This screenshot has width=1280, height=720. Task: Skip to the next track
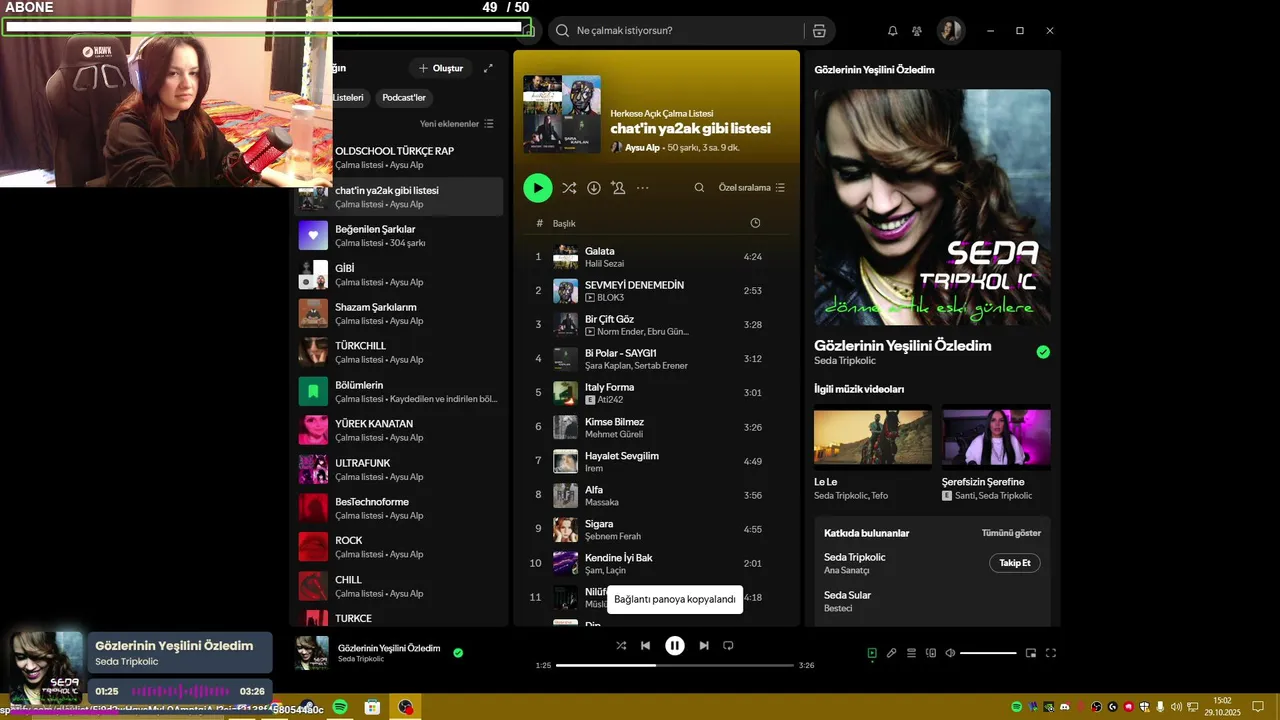704,646
